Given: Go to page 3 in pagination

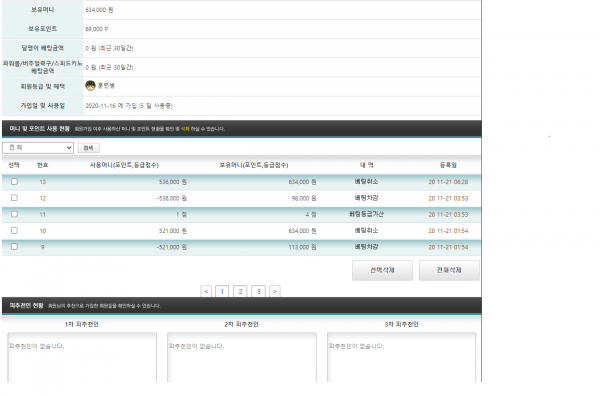Looking at the screenshot, I should (x=259, y=291).
